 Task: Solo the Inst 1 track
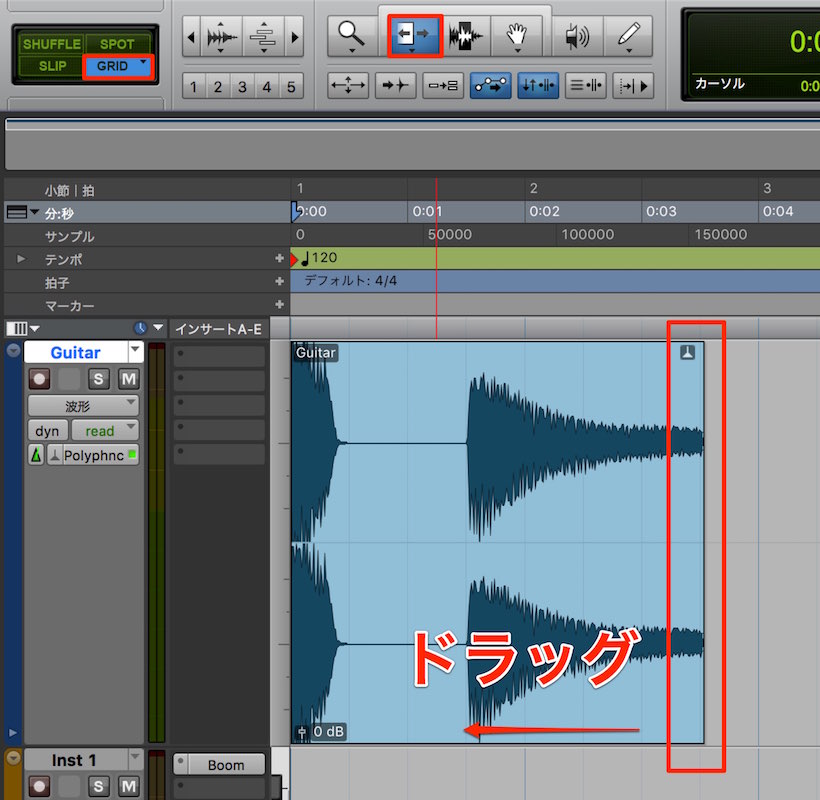[98, 786]
